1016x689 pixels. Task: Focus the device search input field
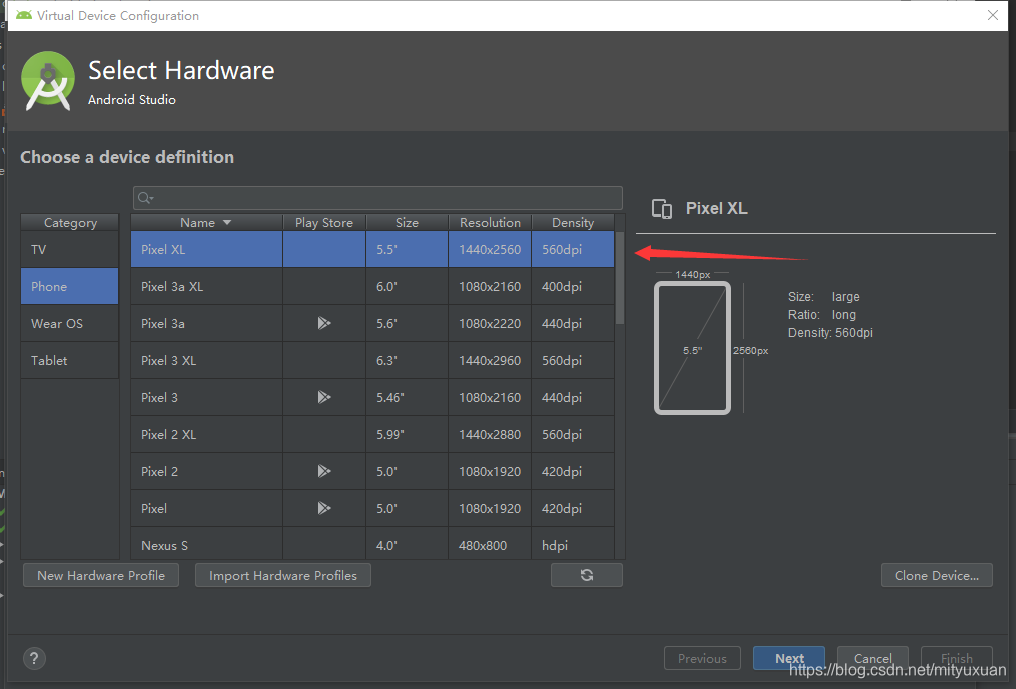(378, 198)
